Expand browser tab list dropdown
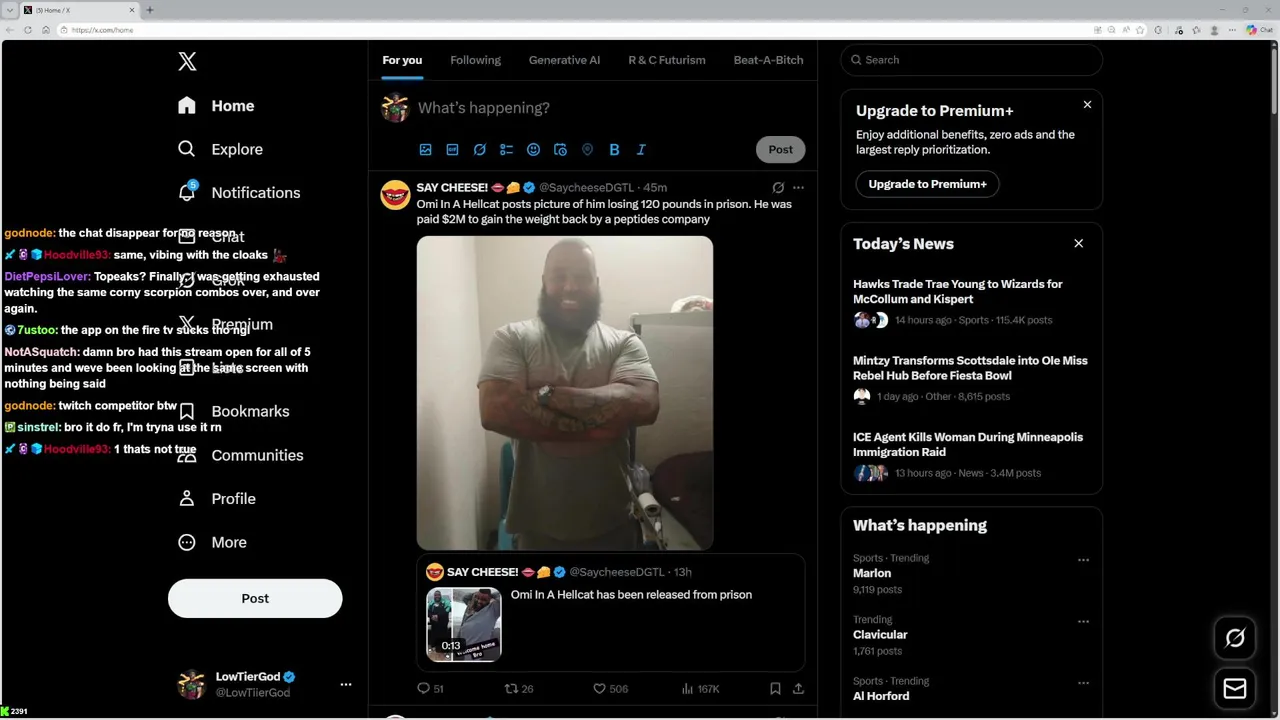 [x=8, y=10]
